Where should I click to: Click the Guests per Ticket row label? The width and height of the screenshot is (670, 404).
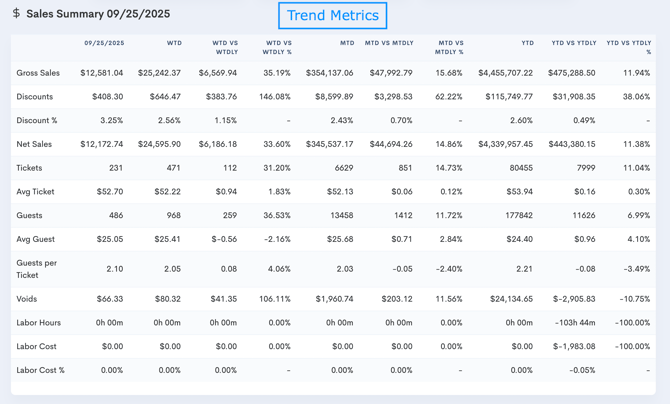(35, 269)
